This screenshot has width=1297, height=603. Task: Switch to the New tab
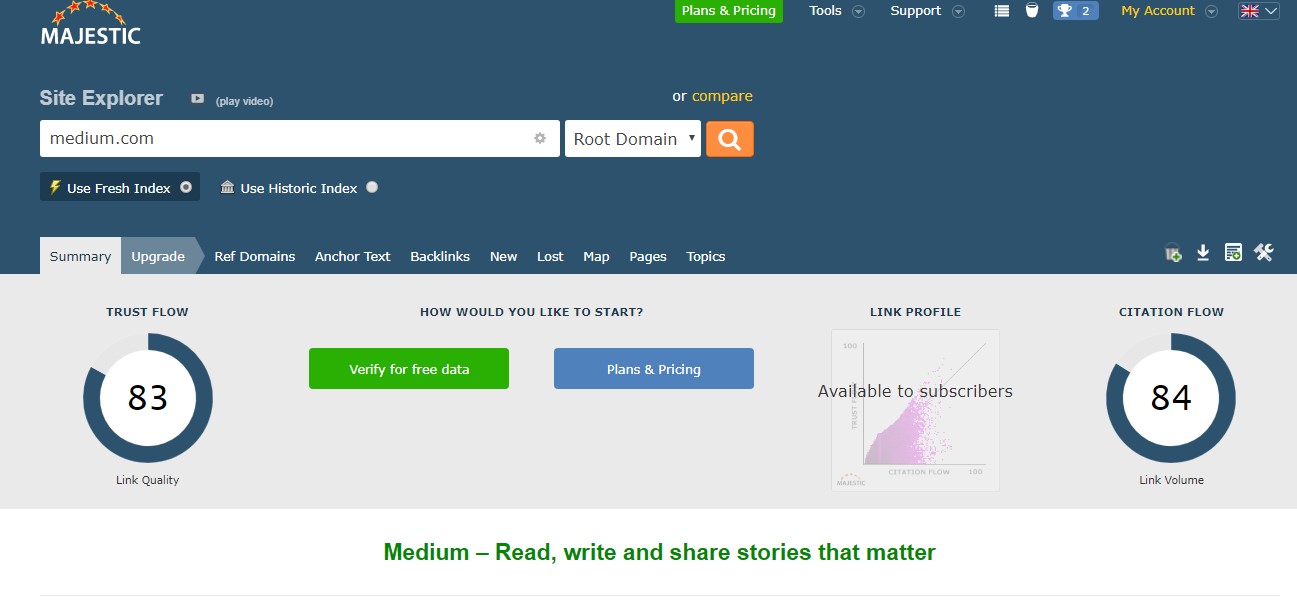(503, 256)
